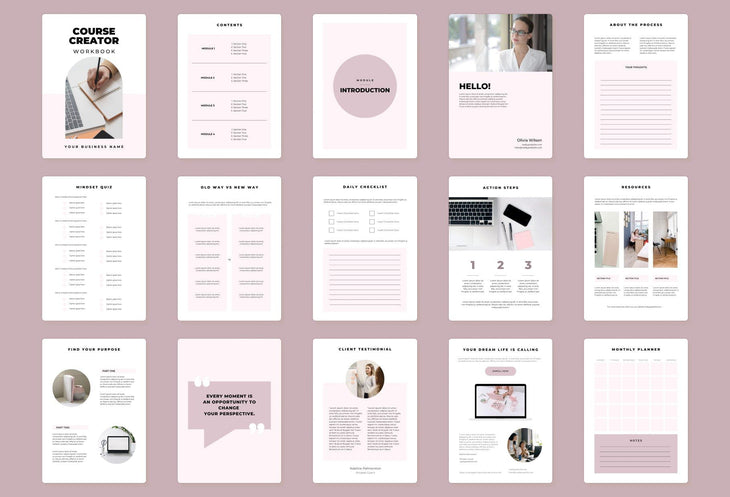730x497 pixels.
Task: Check the top-left Daily Checklist checkbox
Action: pyautogui.click(x=332, y=213)
